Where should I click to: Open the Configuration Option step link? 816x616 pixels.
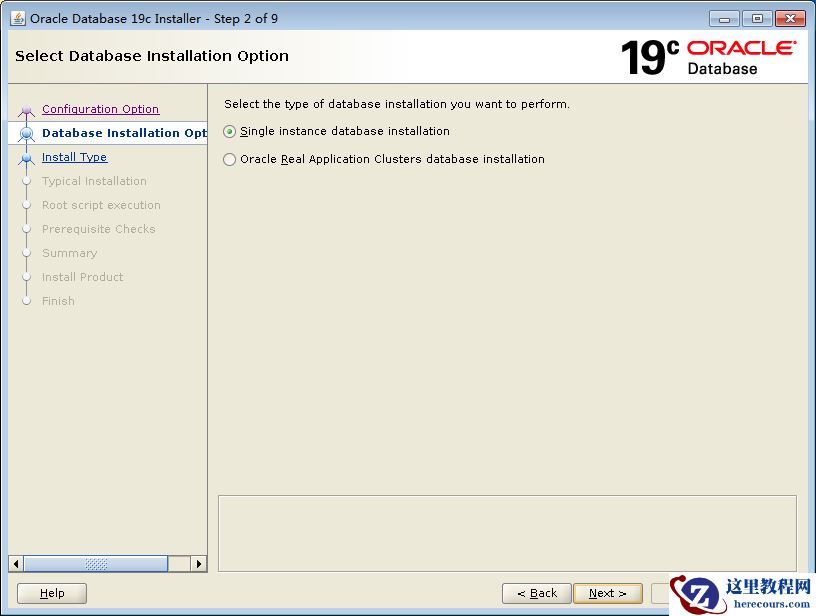point(100,109)
